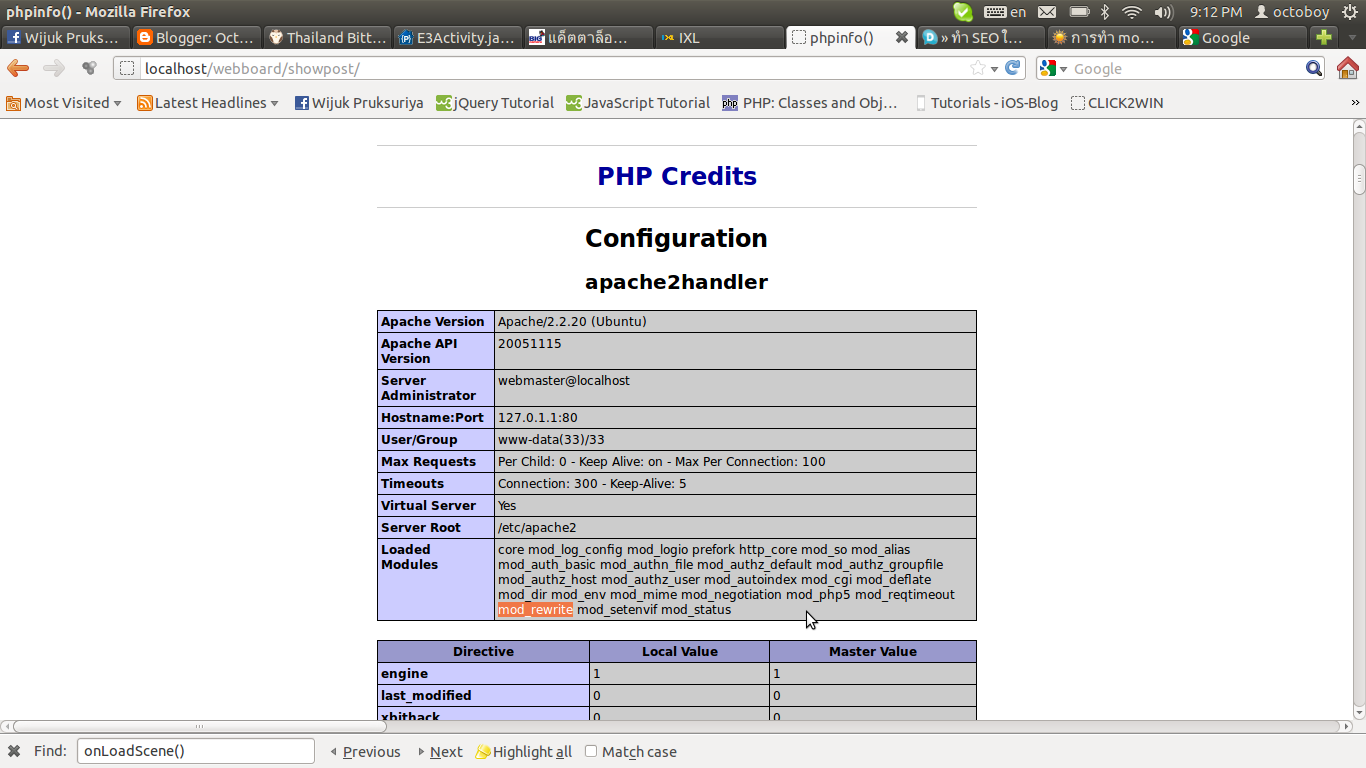Image resolution: width=1366 pixels, height=768 pixels.
Task: Click in the Find text field
Action: tap(196, 751)
